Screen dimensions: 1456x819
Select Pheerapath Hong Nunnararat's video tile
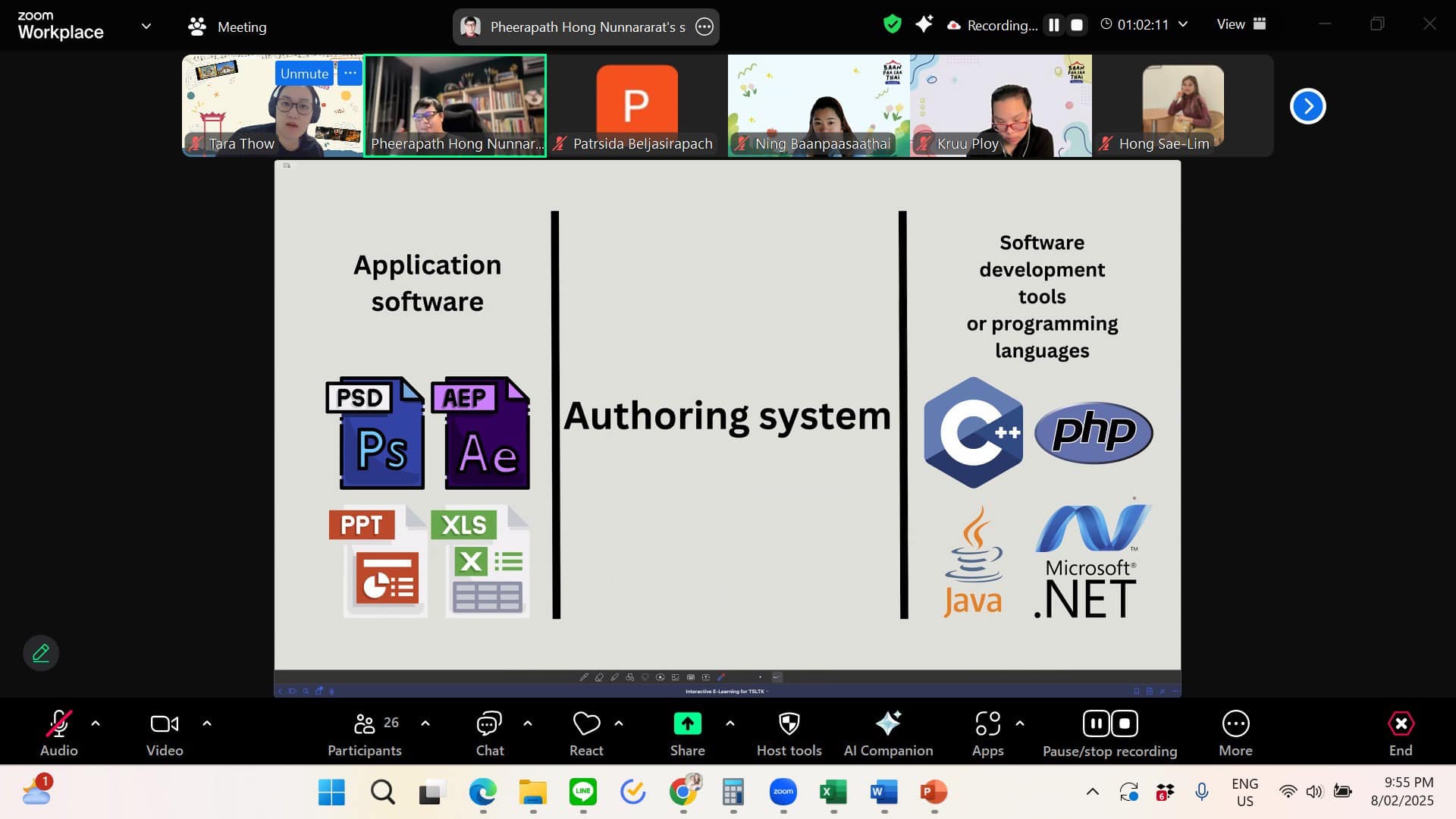tap(455, 105)
